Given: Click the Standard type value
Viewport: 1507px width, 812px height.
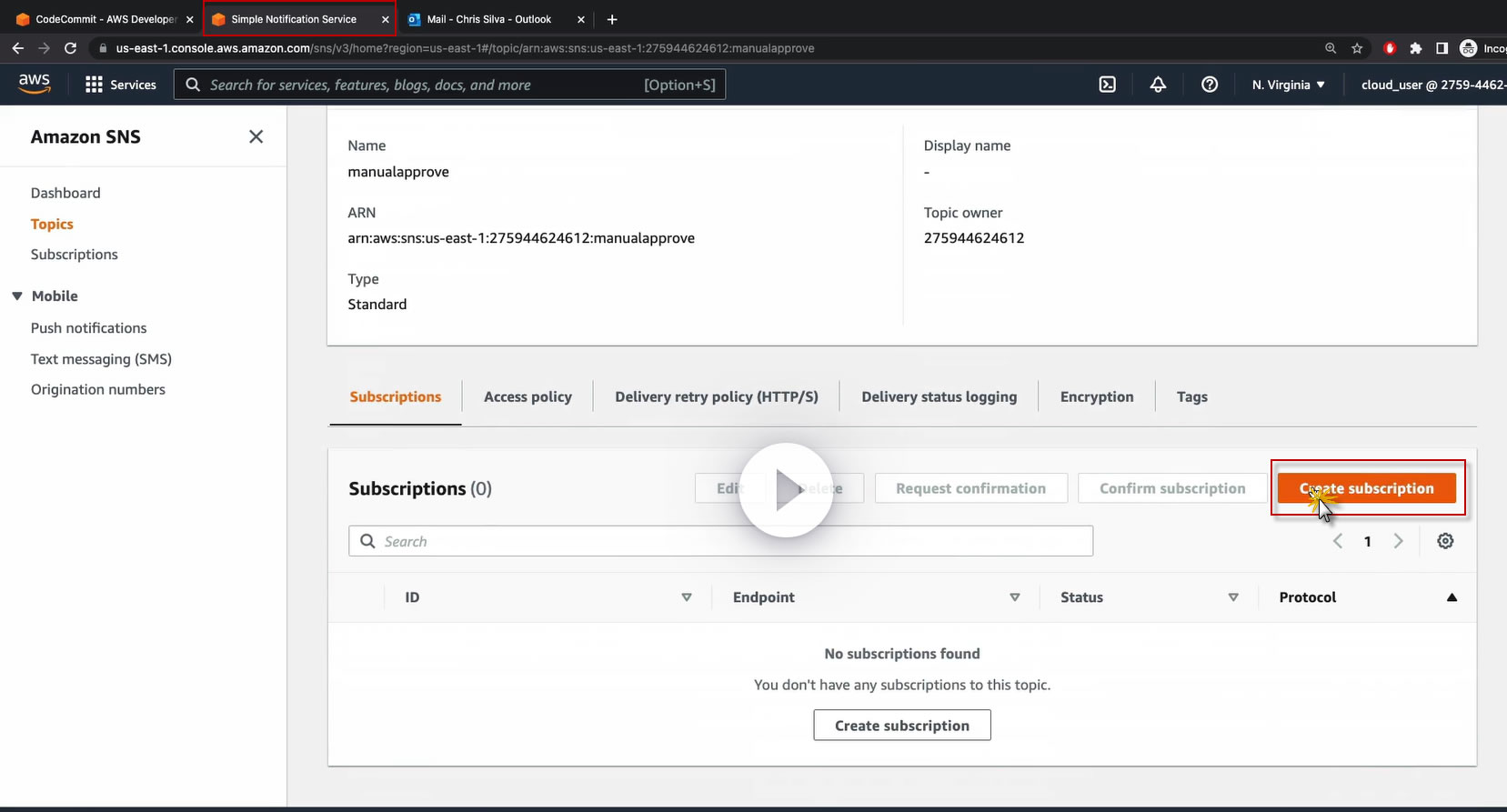Looking at the screenshot, I should tap(377, 305).
